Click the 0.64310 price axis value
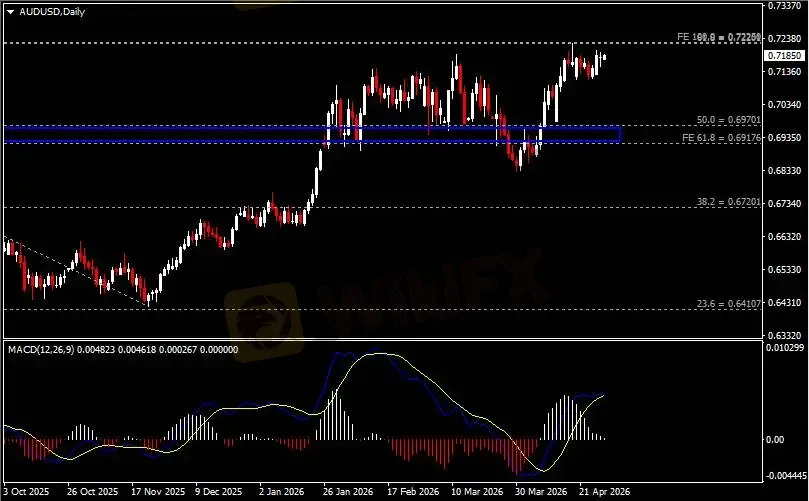This screenshot has height=501, width=809. pos(785,303)
